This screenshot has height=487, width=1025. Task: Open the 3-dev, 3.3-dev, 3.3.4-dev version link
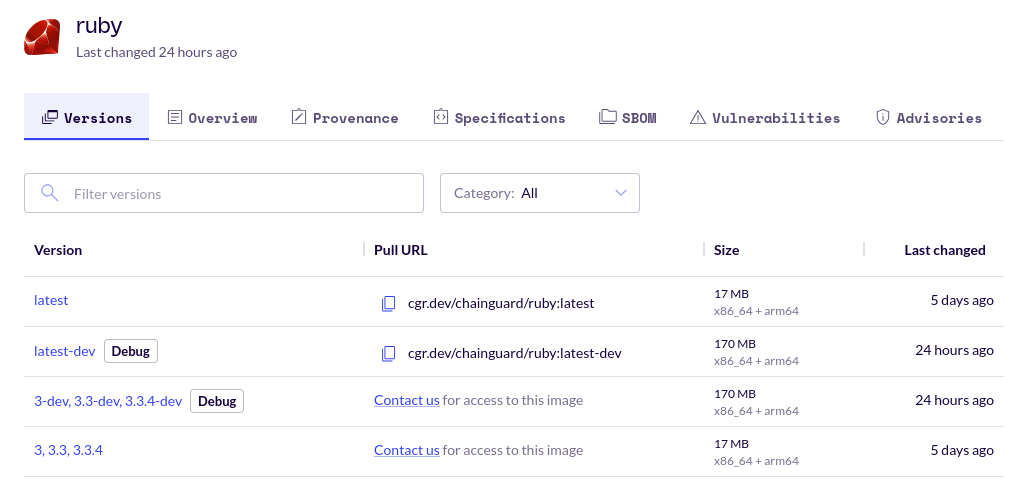click(108, 401)
